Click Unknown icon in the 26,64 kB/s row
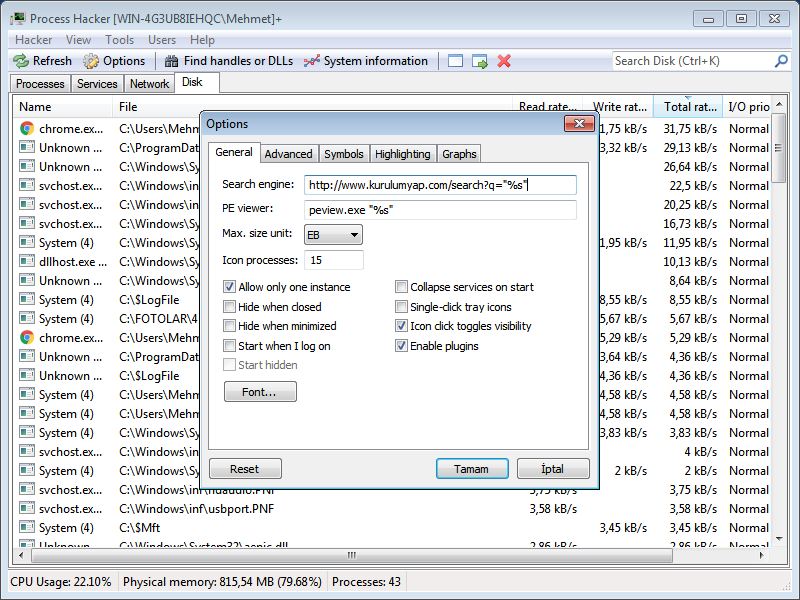 tap(27, 167)
